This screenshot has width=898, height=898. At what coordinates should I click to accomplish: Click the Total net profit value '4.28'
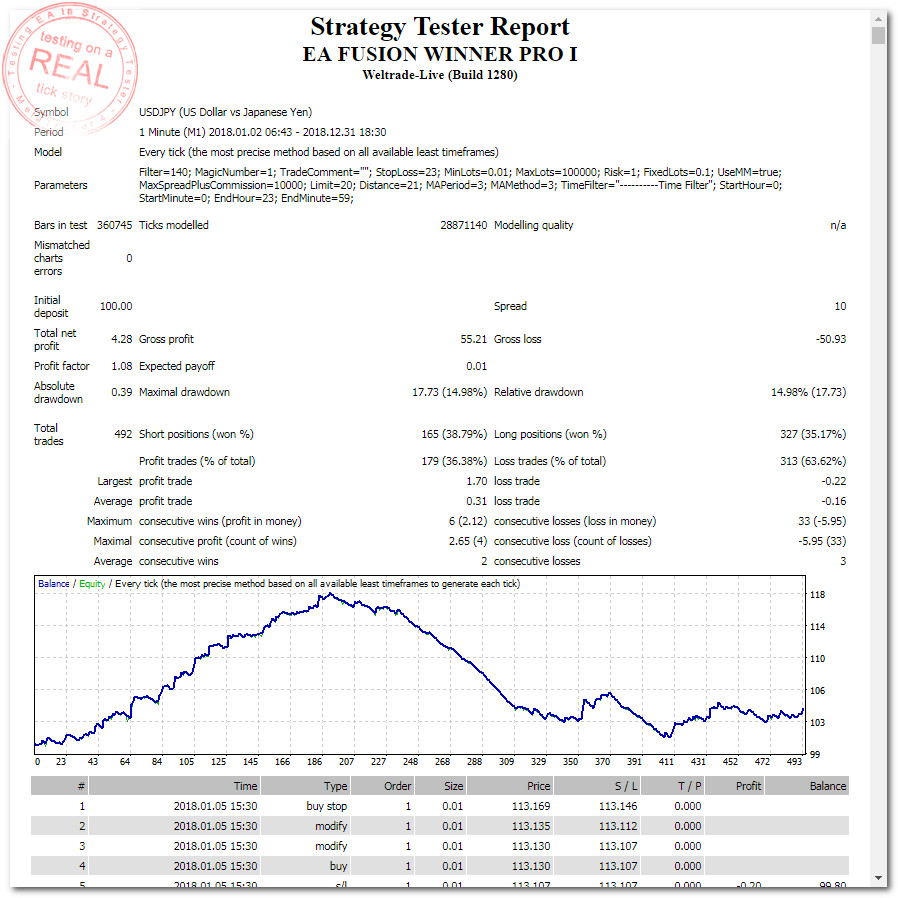(x=121, y=339)
